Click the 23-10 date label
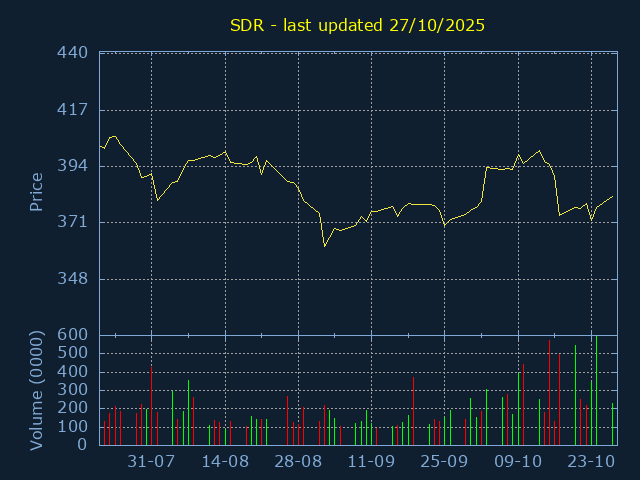The image size is (640, 480). click(591, 462)
